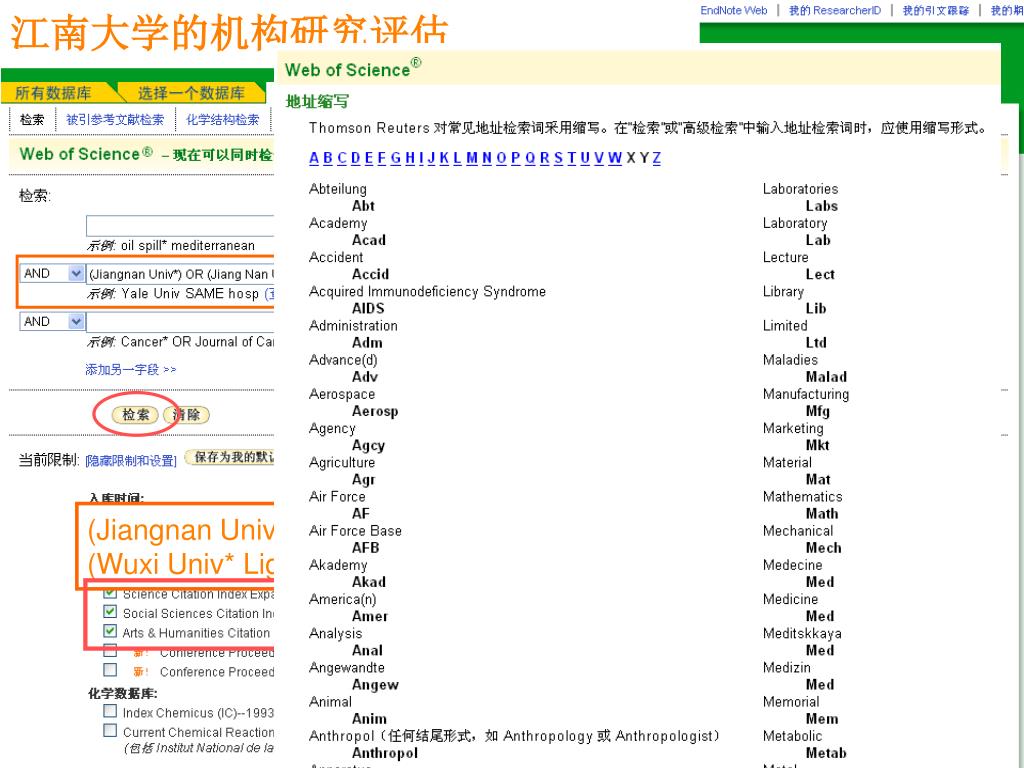Open the 我的 ResearcherID link
Image resolution: width=1024 pixels, height=768 pixels.
click(x=835, y=10)
